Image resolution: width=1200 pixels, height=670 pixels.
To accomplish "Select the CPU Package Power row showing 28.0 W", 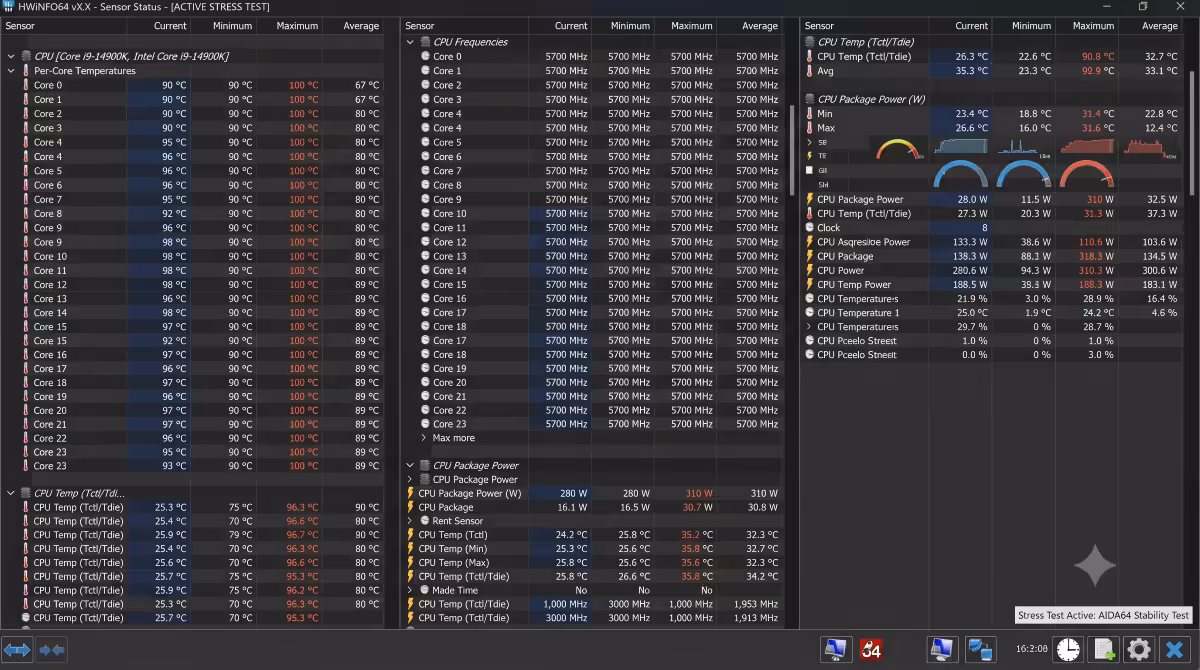I will [991, 199].
